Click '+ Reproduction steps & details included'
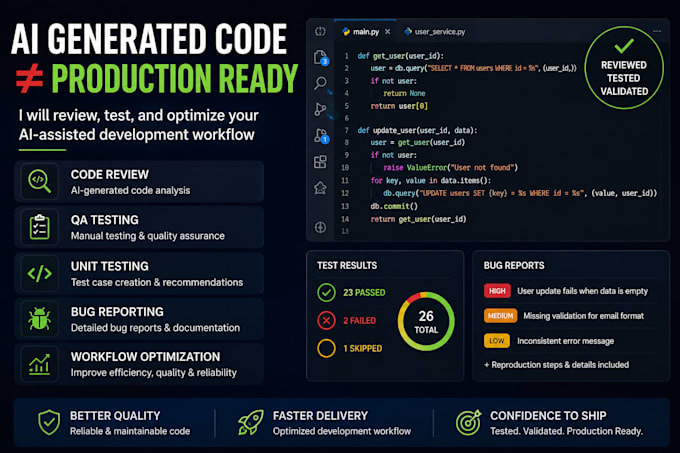 [556, 365]
